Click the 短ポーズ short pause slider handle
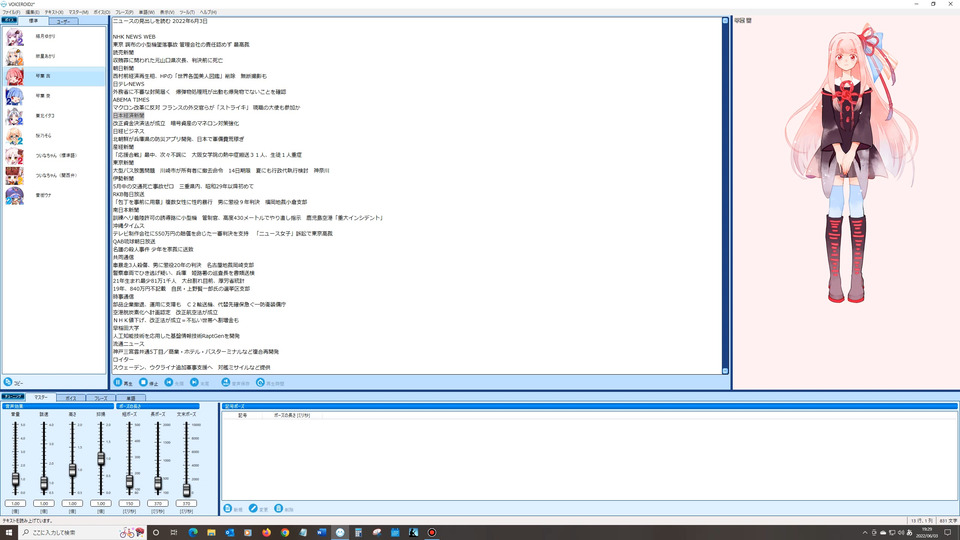This screenshot has width=960, height=540. click(x=129, y=482)
